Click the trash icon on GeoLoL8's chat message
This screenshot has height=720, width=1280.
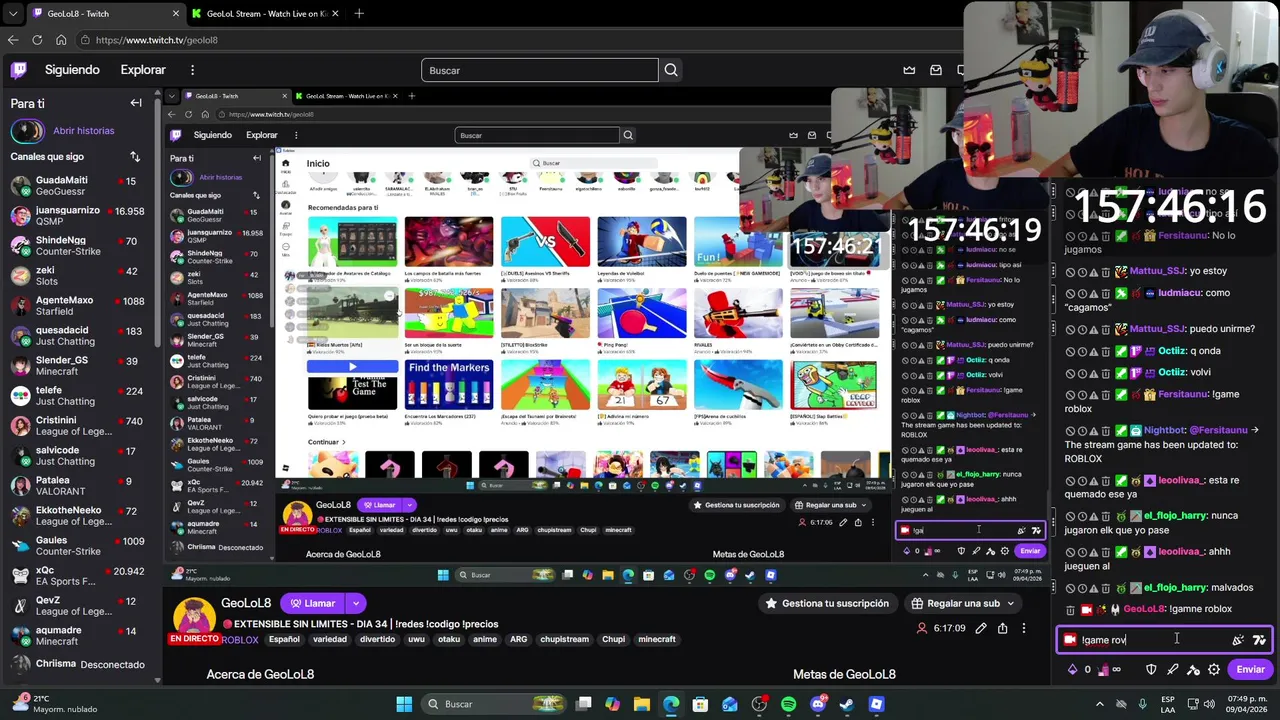1070,609
